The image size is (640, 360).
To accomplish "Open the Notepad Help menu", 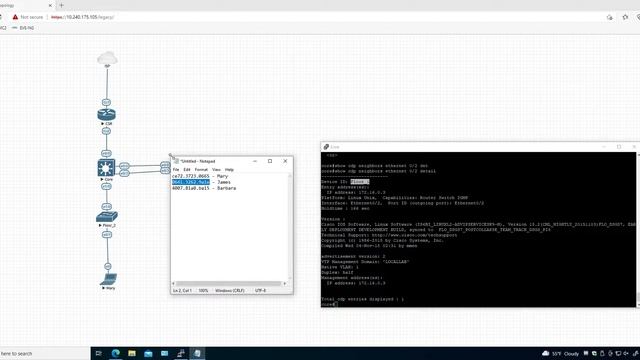I will click(229, 169).
